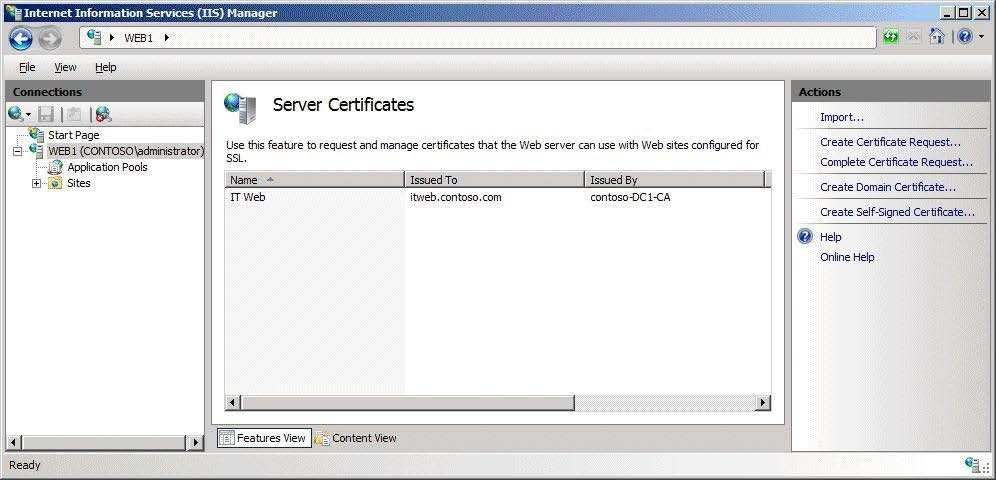
Task: Select Application Pools tree node
Action: coord(107,167)
